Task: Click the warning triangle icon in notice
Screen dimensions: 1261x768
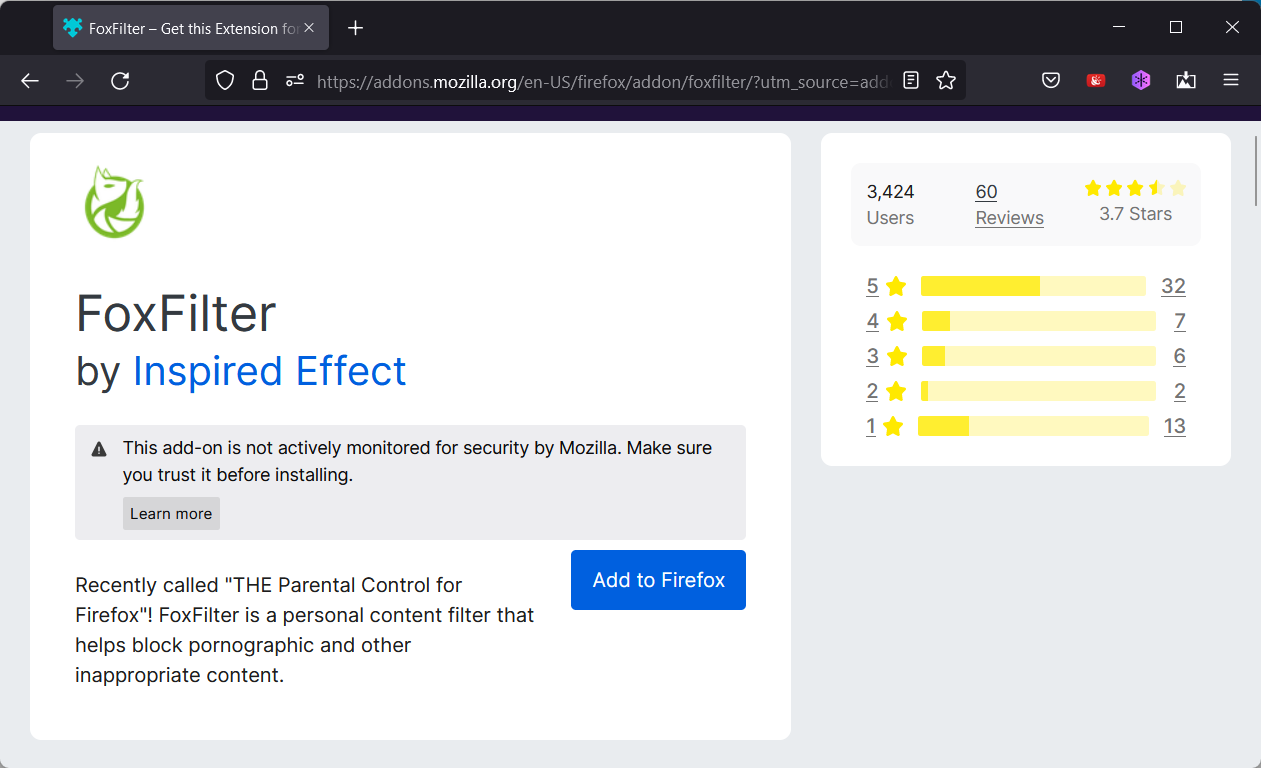Action: tap(99, 449)
